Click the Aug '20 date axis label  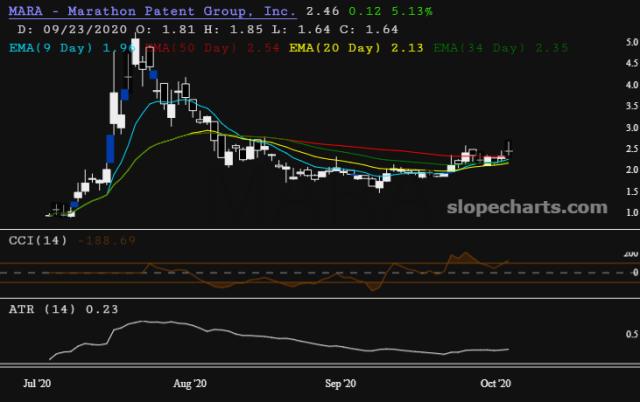click(189, 383)
